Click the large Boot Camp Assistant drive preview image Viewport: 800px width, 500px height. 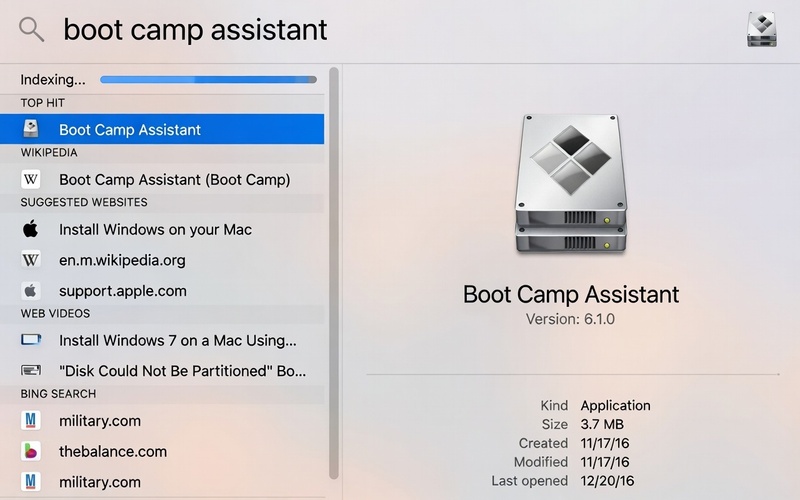pyautogui.click(x=570, y=184)
